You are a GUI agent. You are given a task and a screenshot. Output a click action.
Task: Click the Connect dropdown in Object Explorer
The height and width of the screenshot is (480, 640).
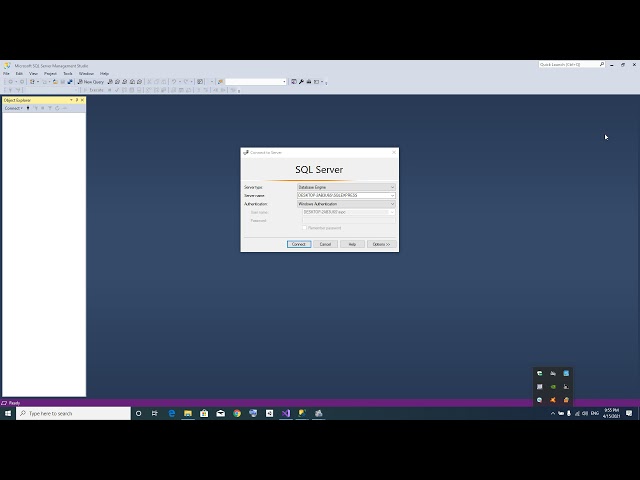13,108
